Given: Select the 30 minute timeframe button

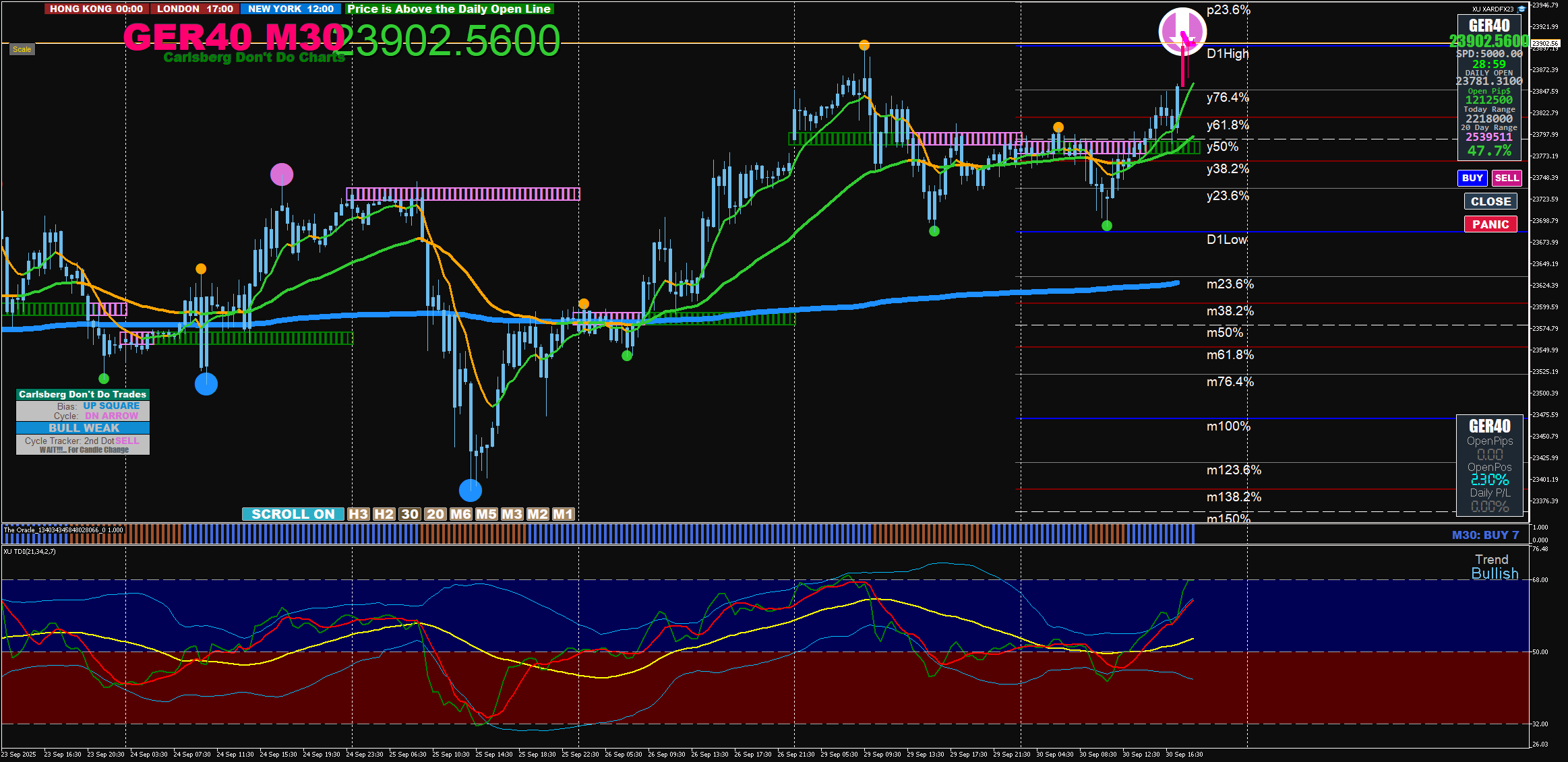Looking at the screenshot, I should (409, 514).
